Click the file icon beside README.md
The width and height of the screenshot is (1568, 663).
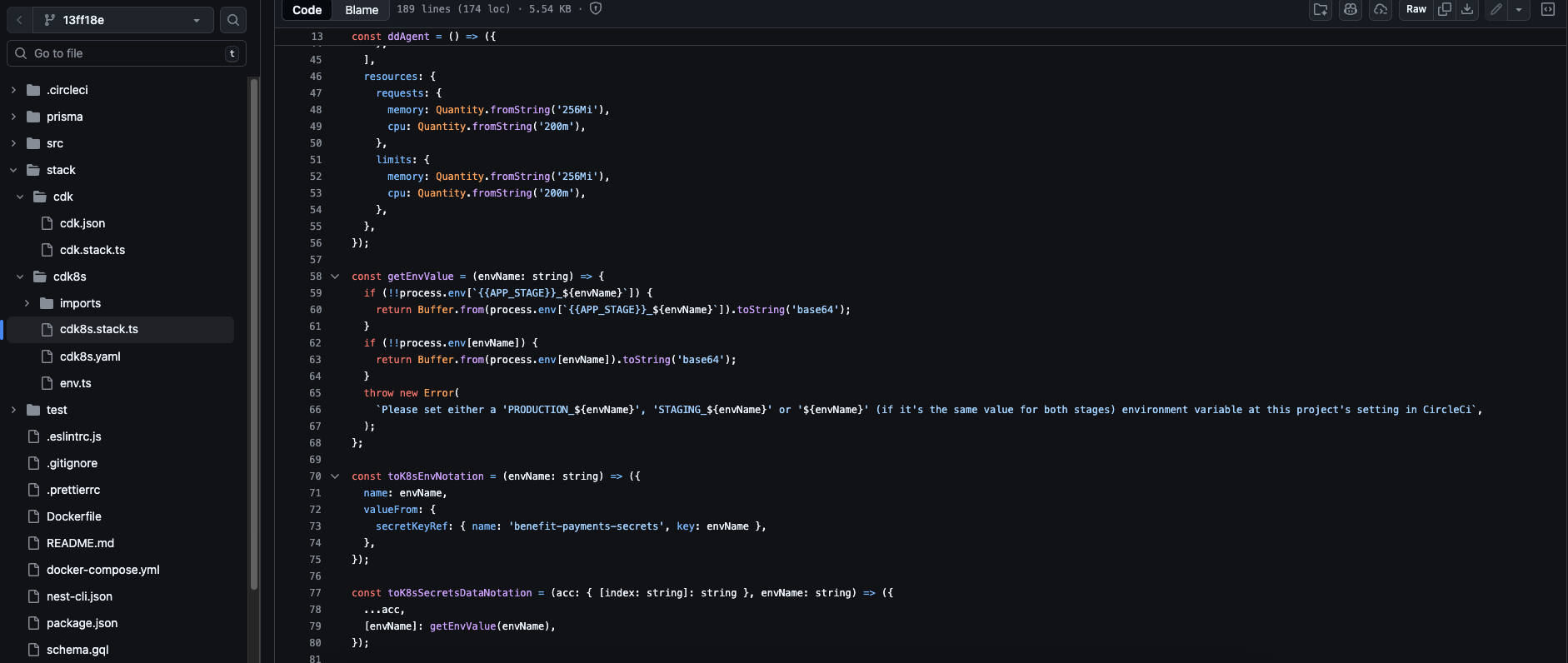(33, 543)
